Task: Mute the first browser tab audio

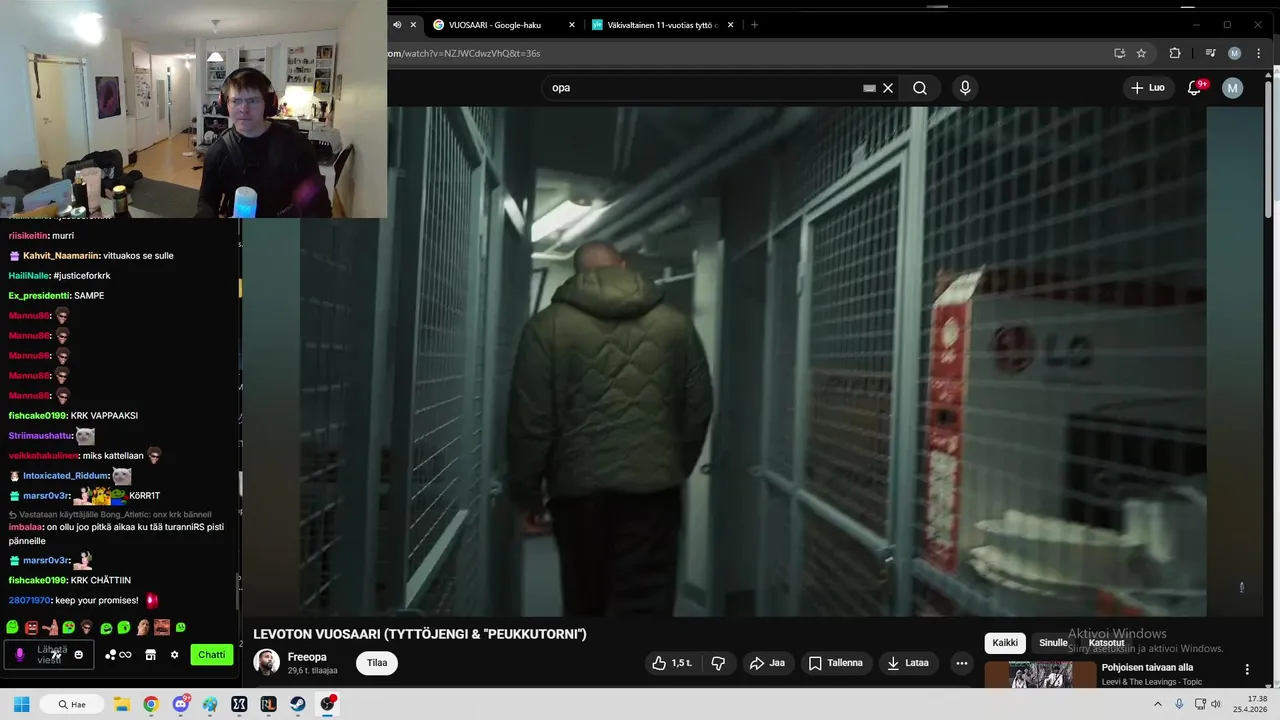Action: click(x=397, y=25)
